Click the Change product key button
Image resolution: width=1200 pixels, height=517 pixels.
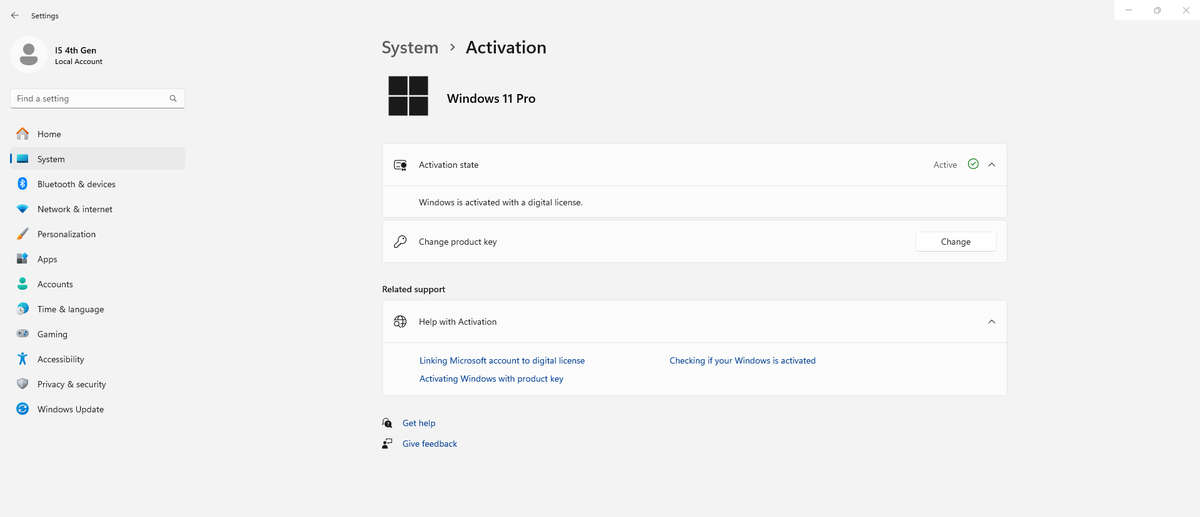click(955, 242)
